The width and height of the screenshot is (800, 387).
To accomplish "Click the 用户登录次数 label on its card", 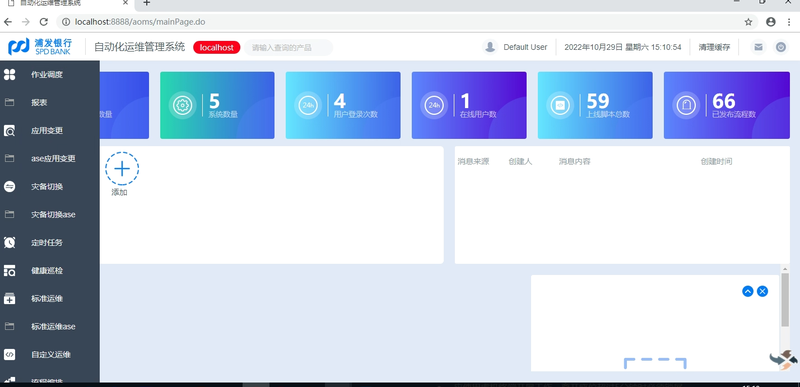I will (356, 115).
